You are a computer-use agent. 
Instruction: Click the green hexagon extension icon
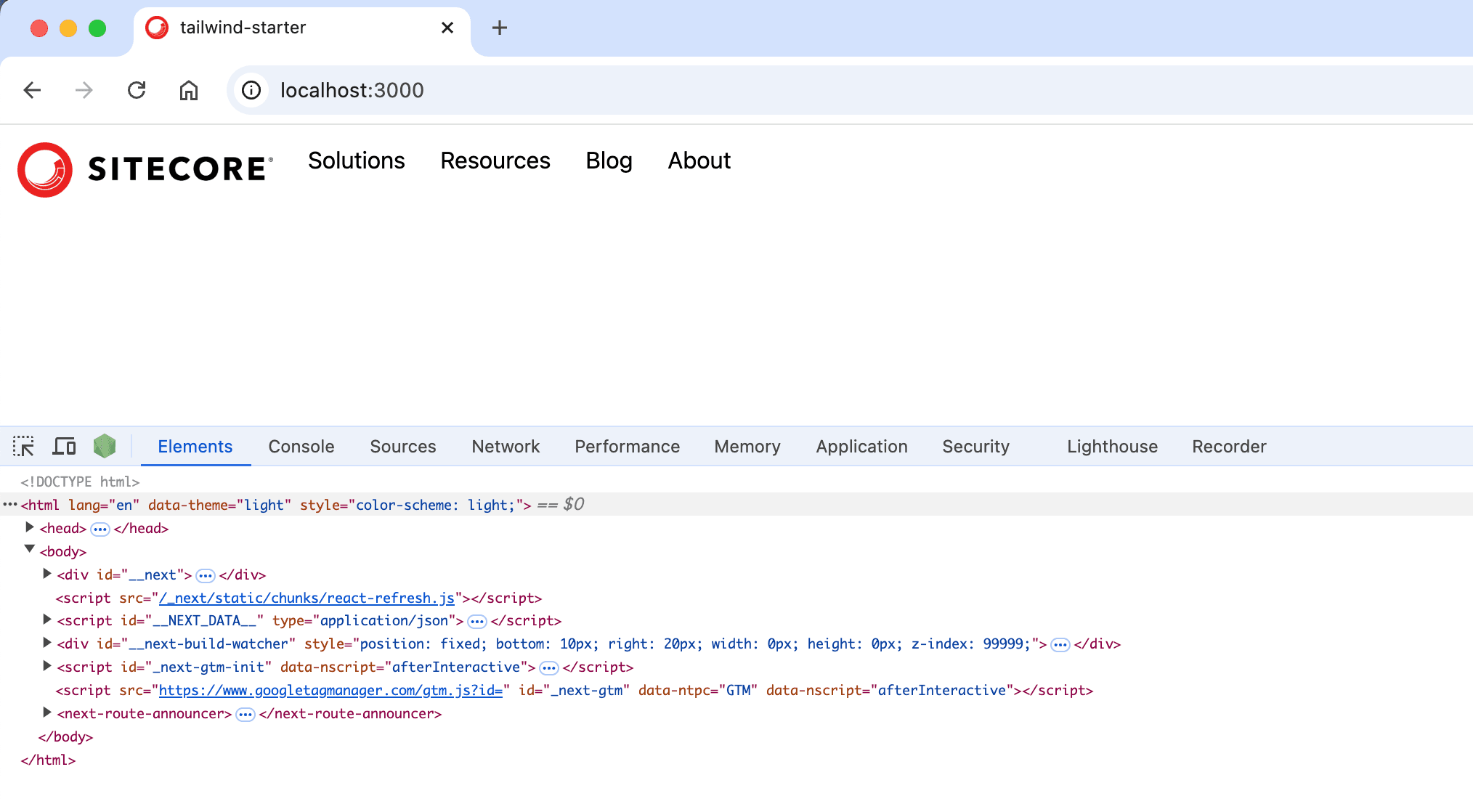pos(105,446)
